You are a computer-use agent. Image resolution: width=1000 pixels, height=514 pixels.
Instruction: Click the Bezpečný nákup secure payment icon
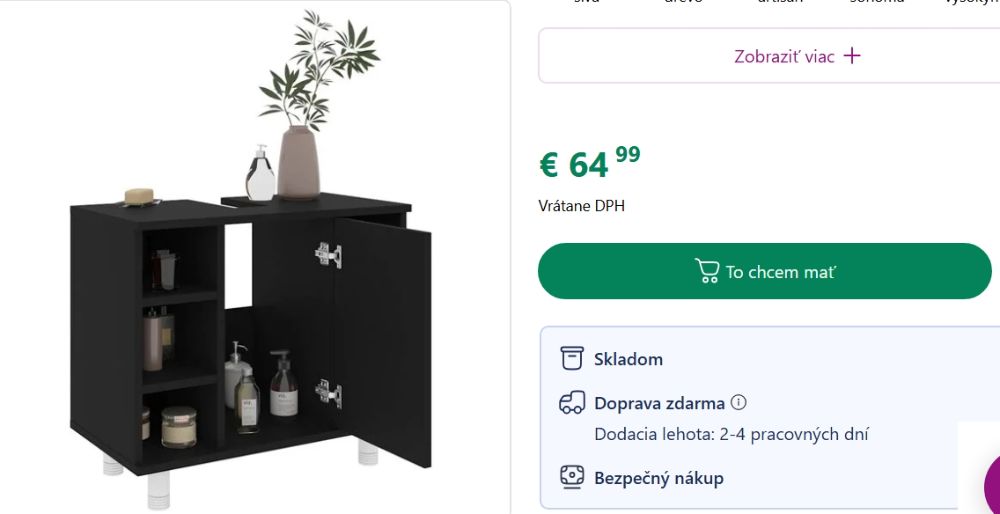pos(571,477)
